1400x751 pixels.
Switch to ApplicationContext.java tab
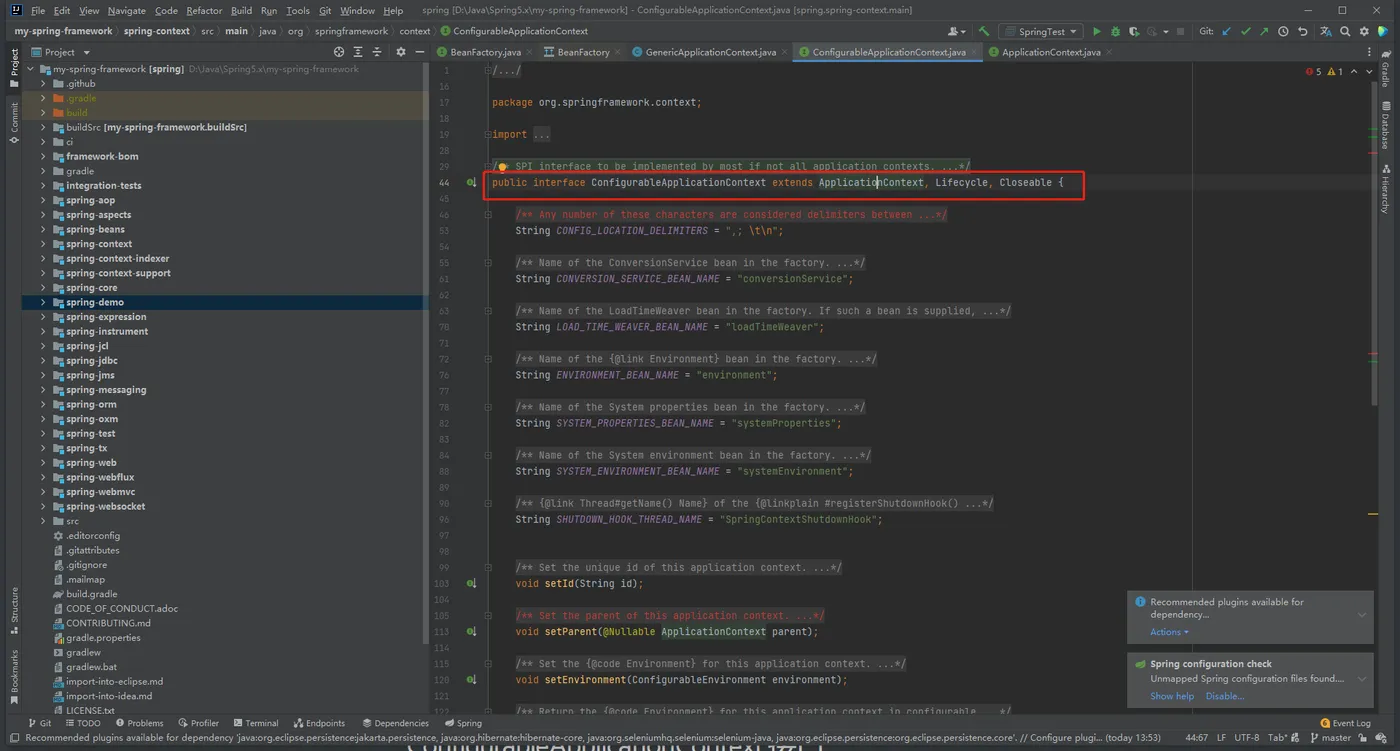pyautogui.click(x=1050, y=52)
